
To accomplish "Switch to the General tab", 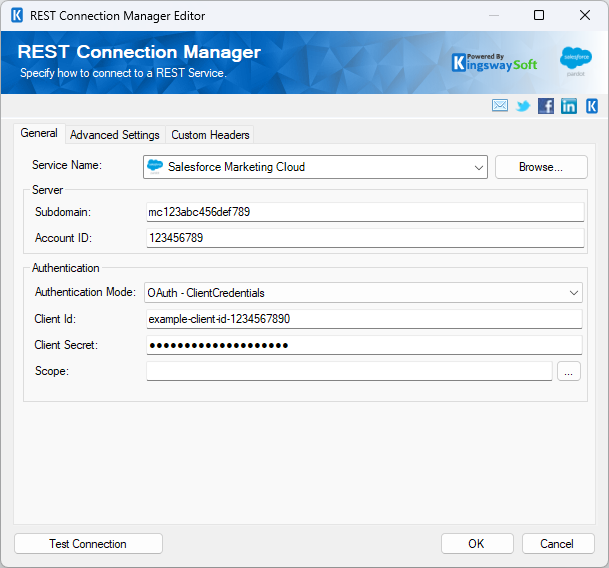I will click(39, 133).
